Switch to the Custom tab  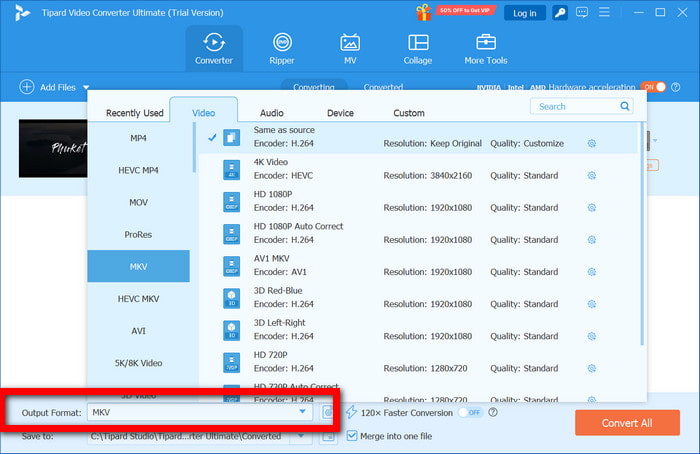tap(408, 113)
